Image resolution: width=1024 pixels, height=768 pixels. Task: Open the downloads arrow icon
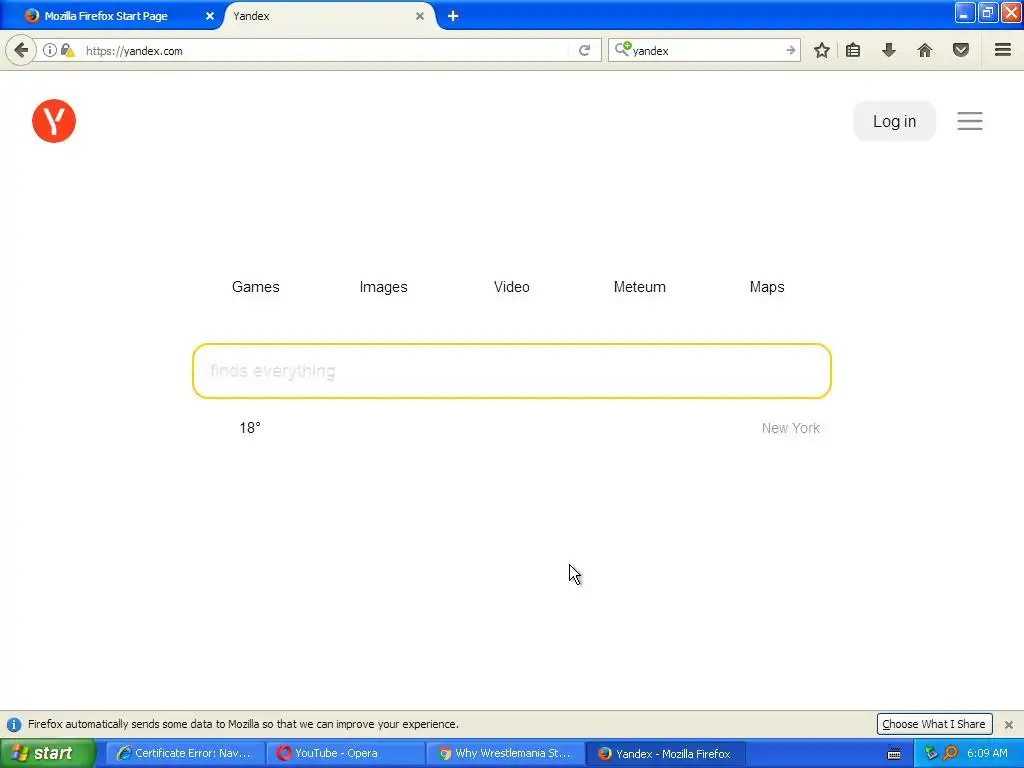(889, 50)
